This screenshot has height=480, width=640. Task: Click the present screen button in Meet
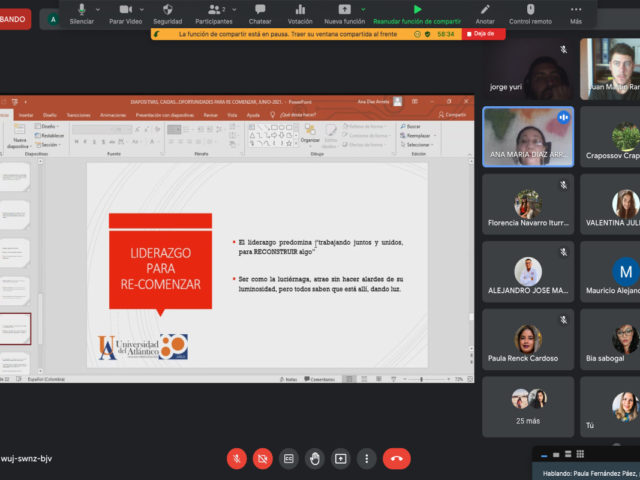click(x=341, y=459)
